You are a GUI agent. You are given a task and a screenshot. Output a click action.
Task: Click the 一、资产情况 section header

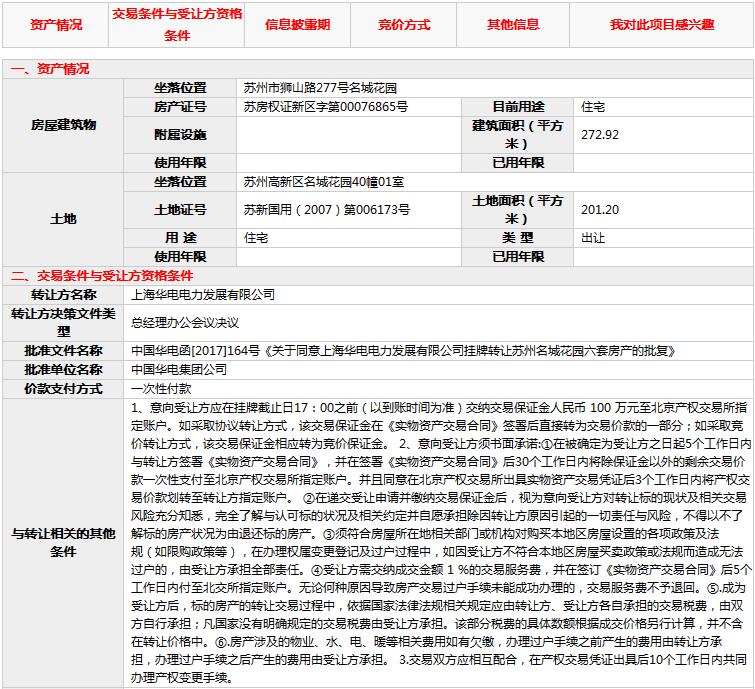coord(50,69)
